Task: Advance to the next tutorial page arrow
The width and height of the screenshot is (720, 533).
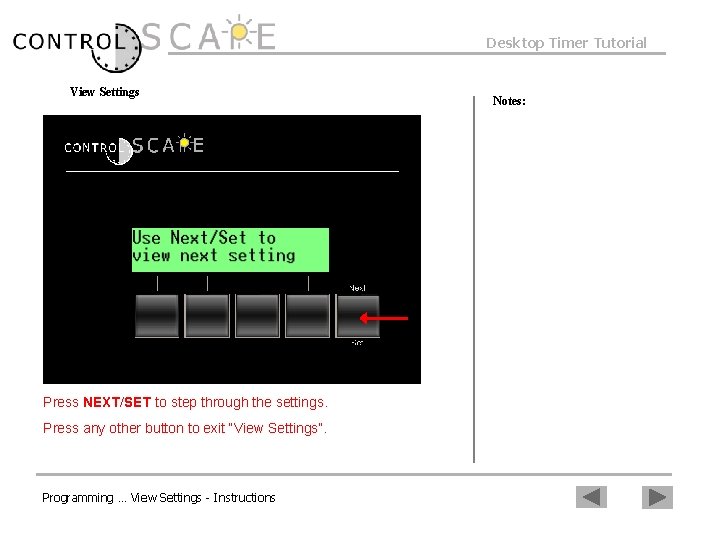Action: (x=657, y=497)
